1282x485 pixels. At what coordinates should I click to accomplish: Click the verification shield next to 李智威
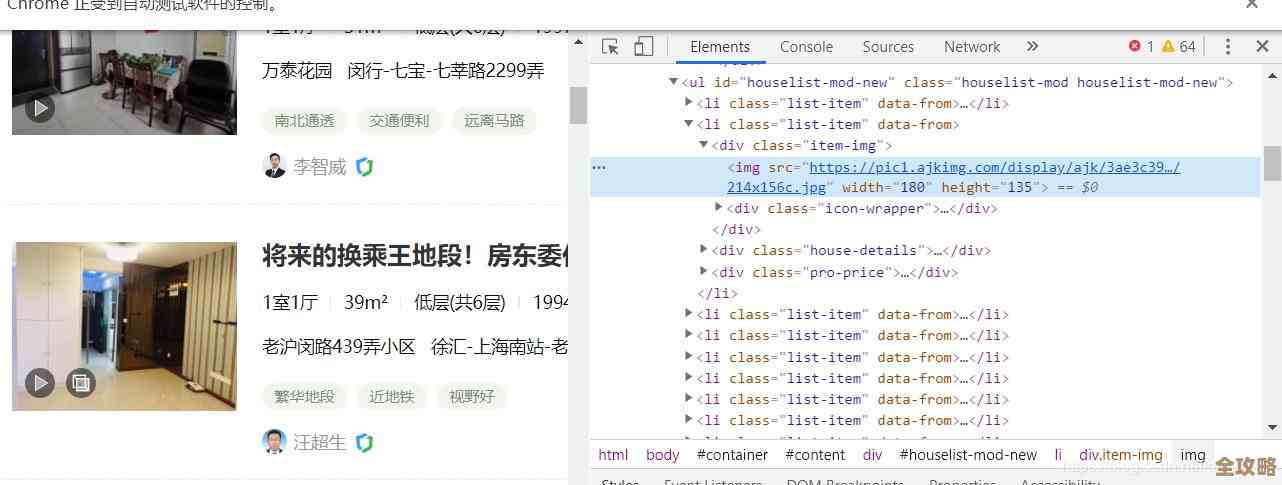coord(364,167)
